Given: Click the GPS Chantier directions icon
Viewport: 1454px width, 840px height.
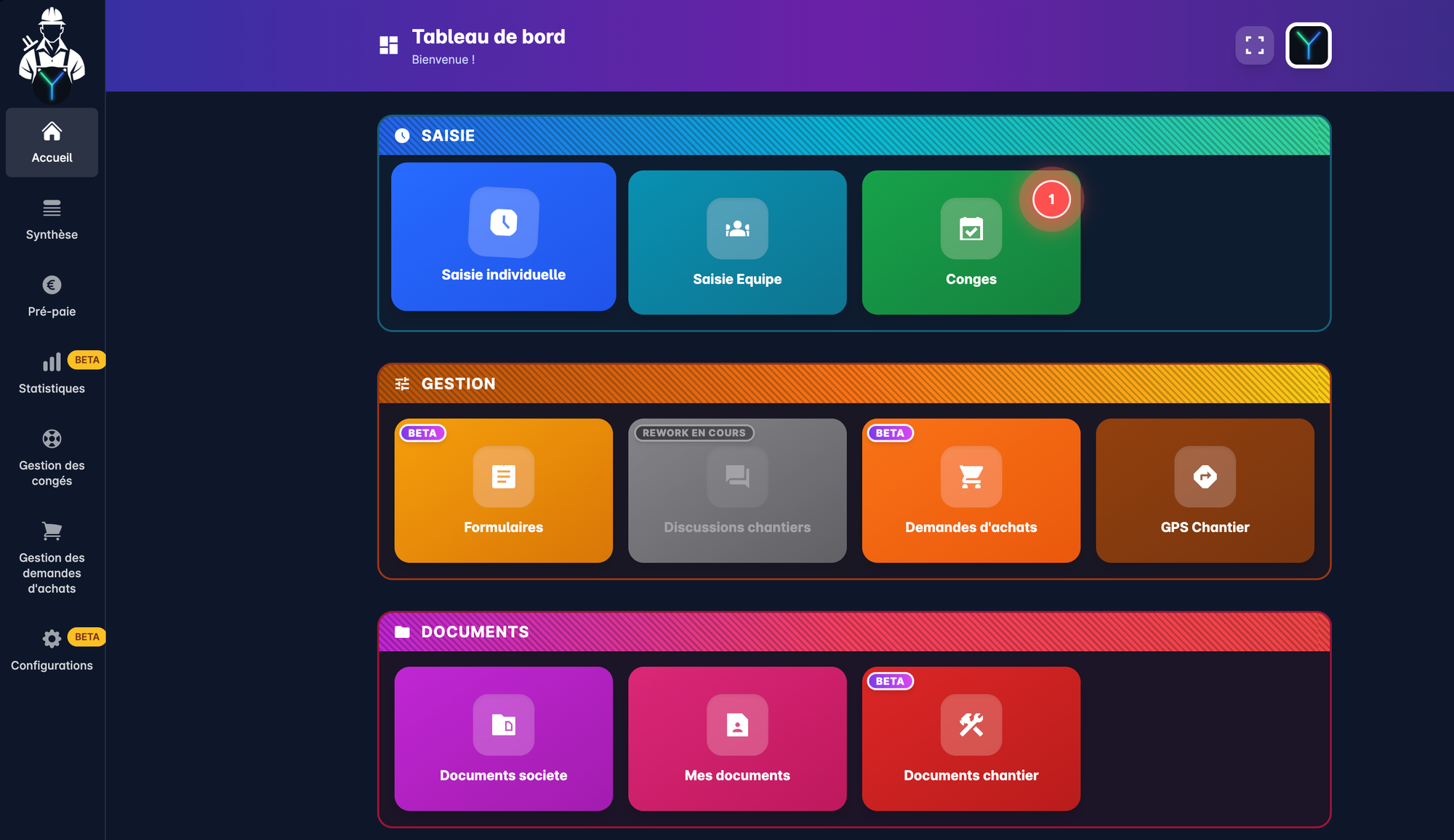Looking at the screenshot, I should point(1205,477).
